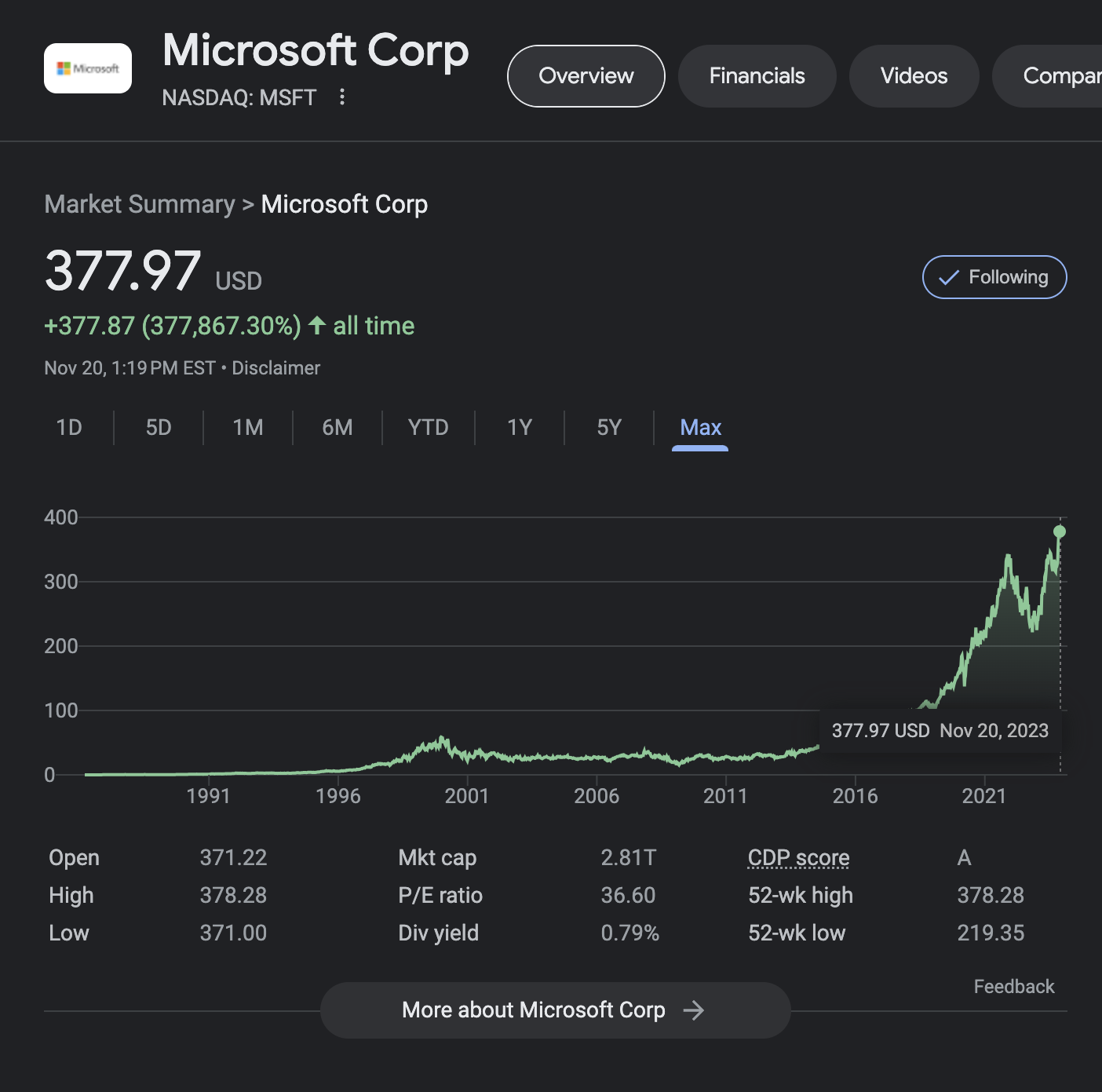
Task: Open the three-dot menu beside NASDAQ: MSFT
Action: pos(343,97)
